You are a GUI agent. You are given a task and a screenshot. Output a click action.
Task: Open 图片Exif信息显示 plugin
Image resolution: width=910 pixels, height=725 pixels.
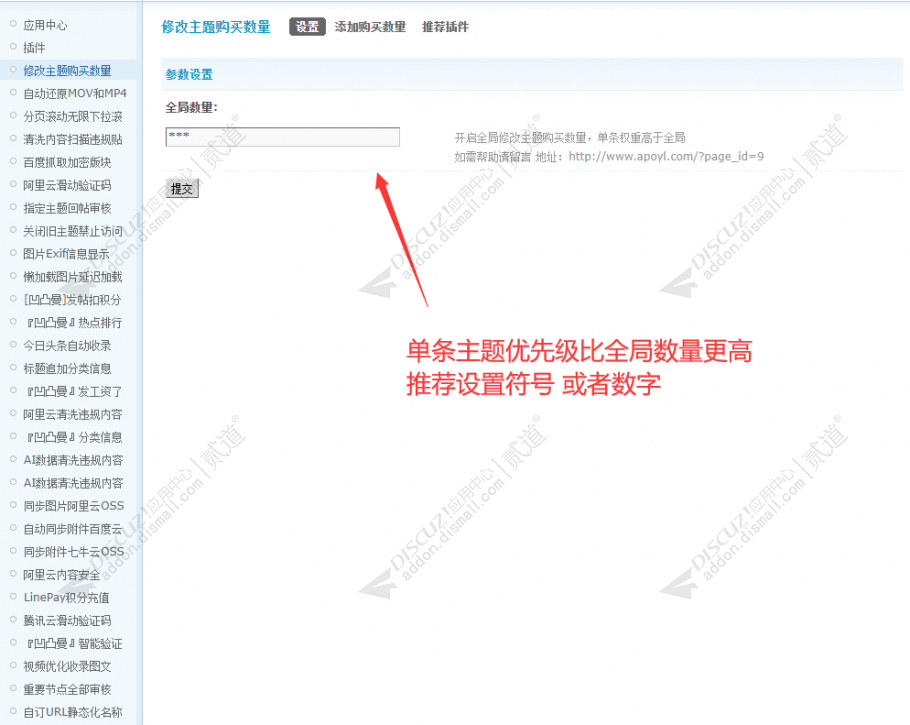(x=66, y=254)
